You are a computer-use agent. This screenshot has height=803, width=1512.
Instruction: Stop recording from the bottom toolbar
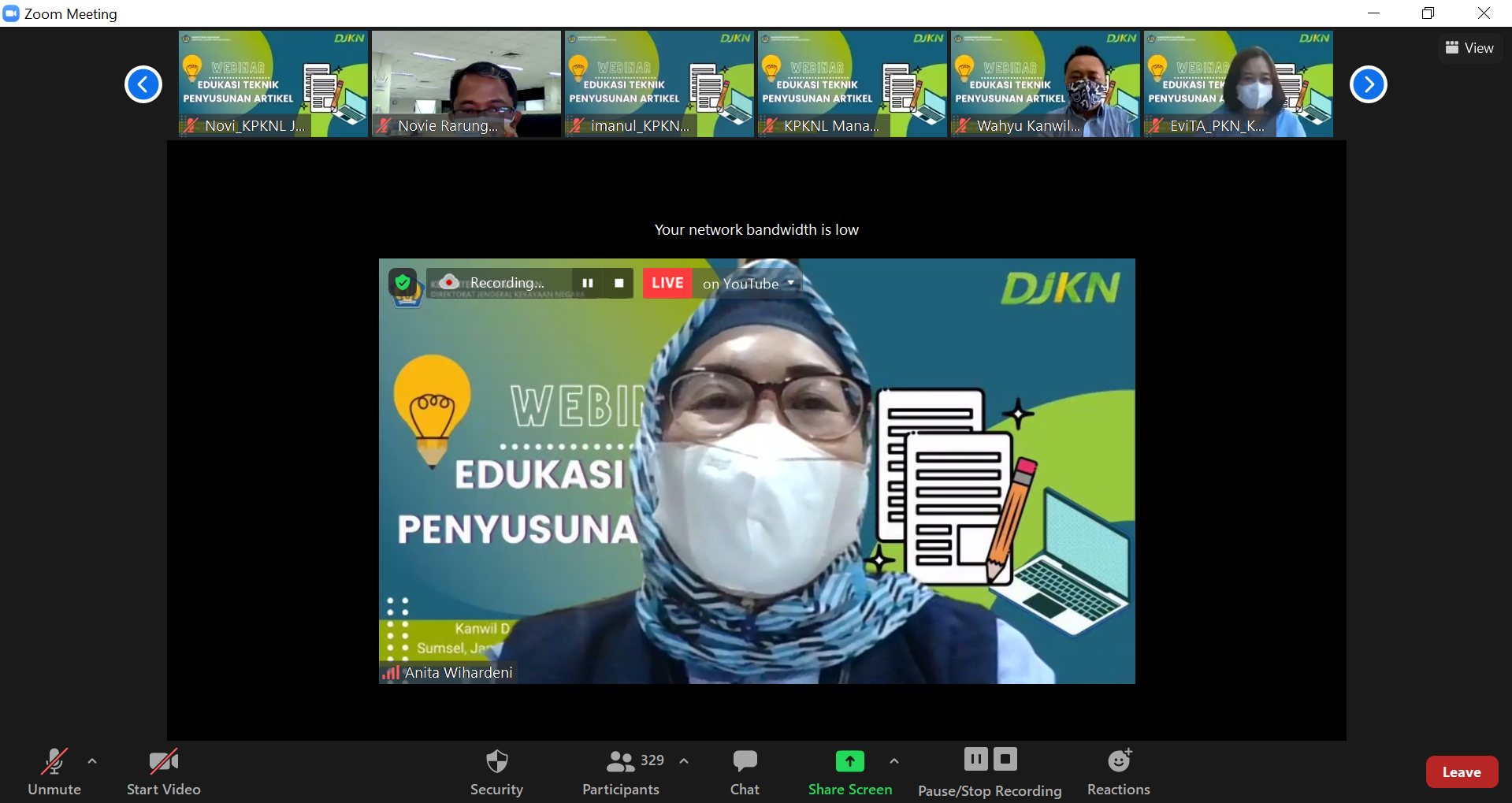[x=1005, y=759]
